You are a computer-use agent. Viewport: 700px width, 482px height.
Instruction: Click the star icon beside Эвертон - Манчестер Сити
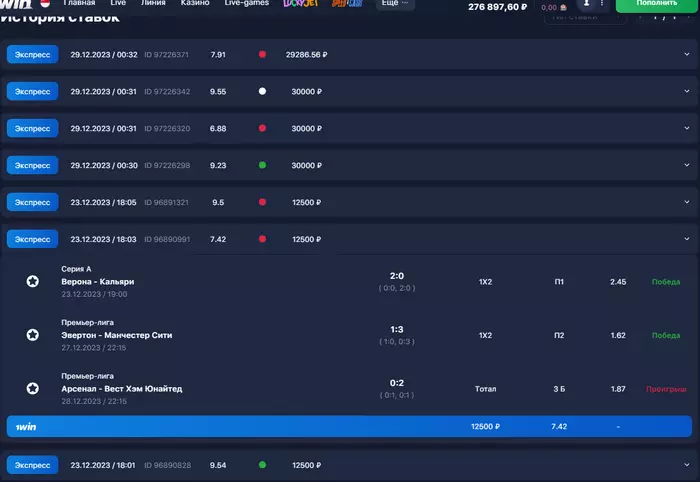pos(33,335)
